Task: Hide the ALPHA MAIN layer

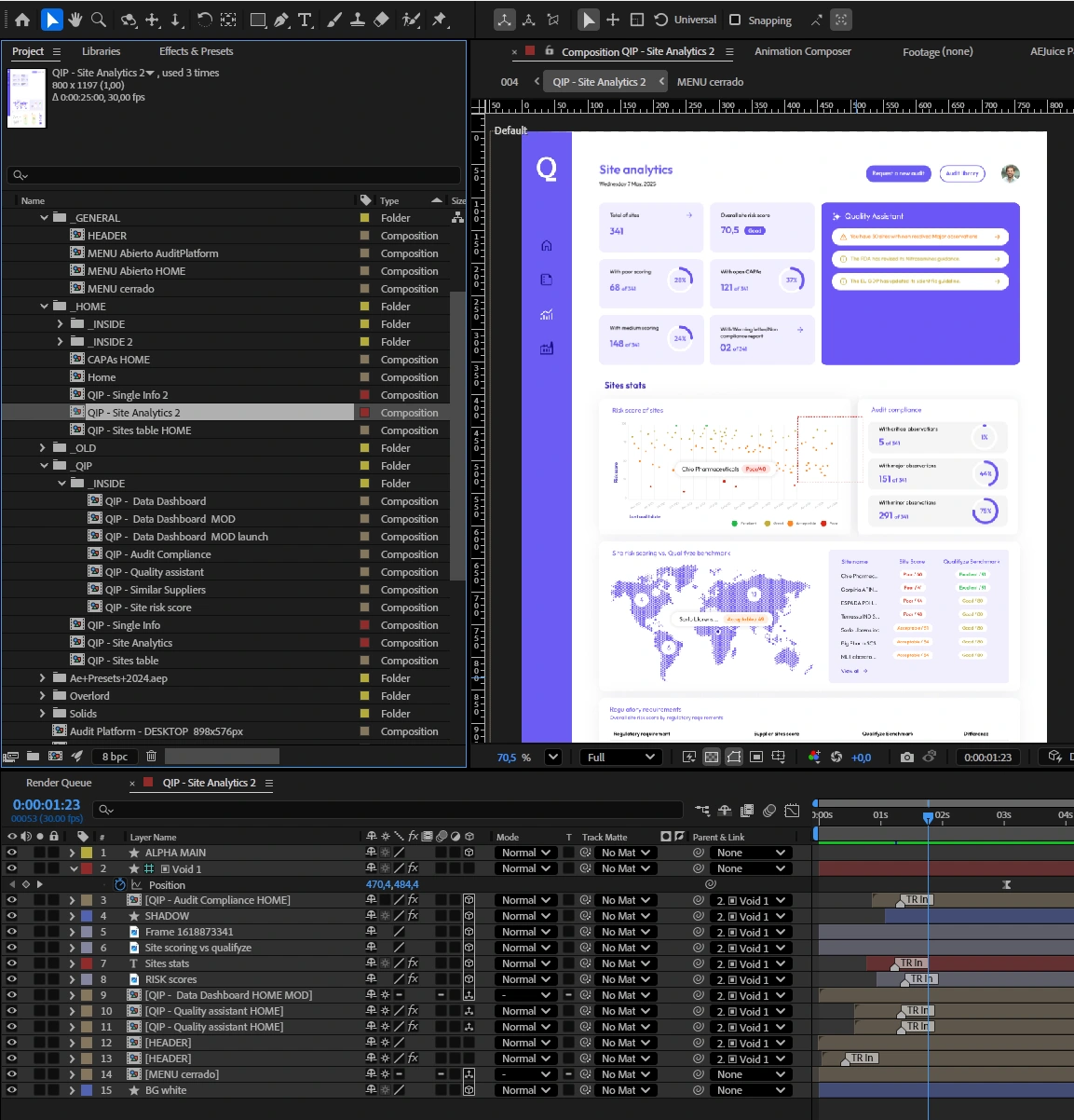Action: (12, 853)
